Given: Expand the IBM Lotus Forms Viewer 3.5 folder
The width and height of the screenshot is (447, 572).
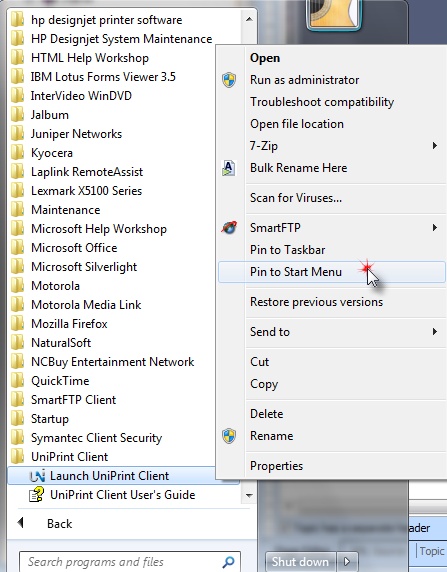Looking at the screenshot, I should click(103, 77).
